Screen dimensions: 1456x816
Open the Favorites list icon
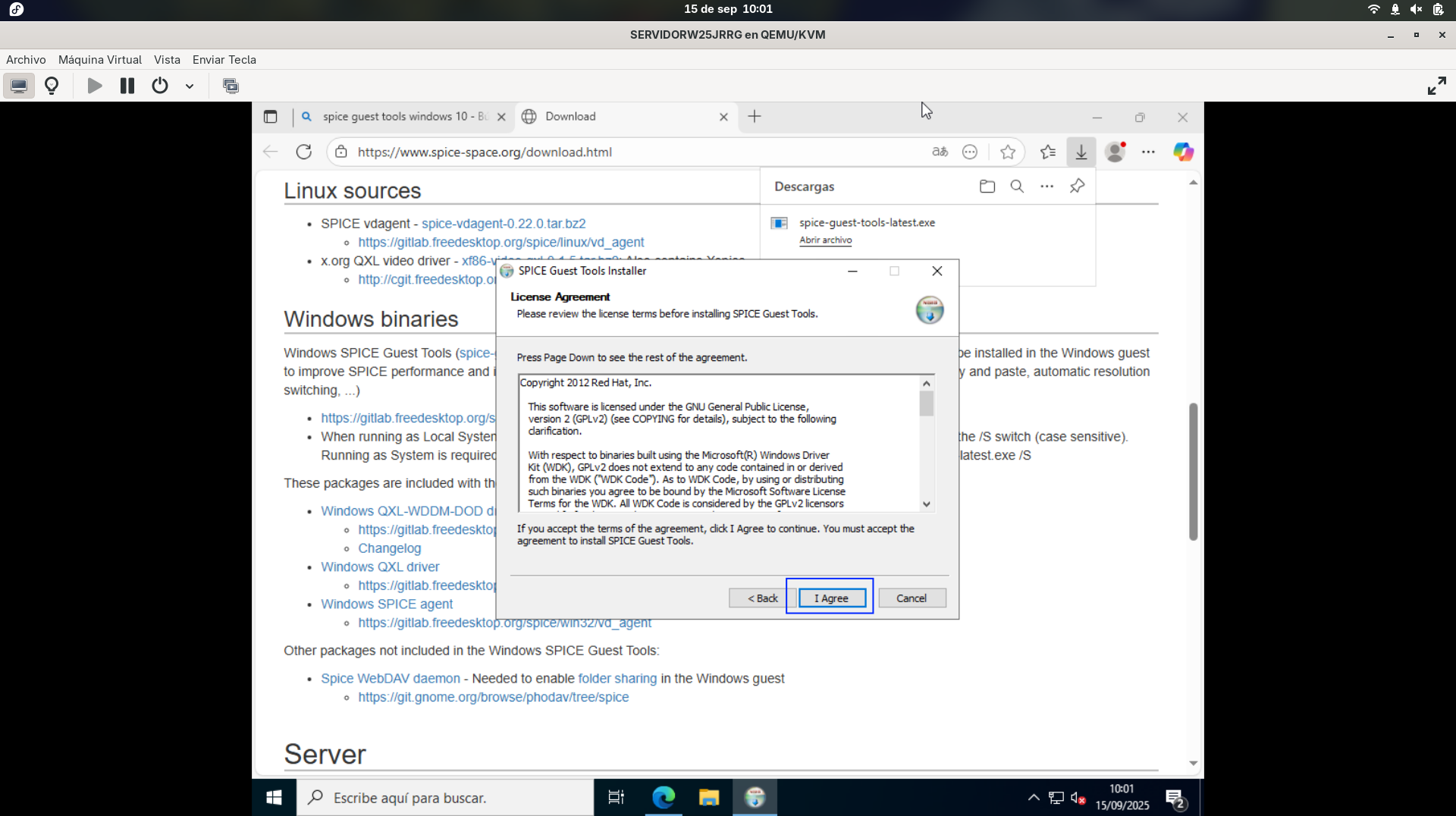1048,152
